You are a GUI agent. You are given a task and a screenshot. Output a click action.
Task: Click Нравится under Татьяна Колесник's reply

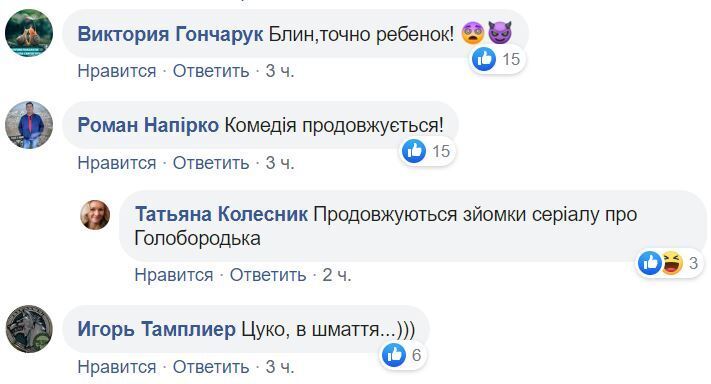[174, 275]
